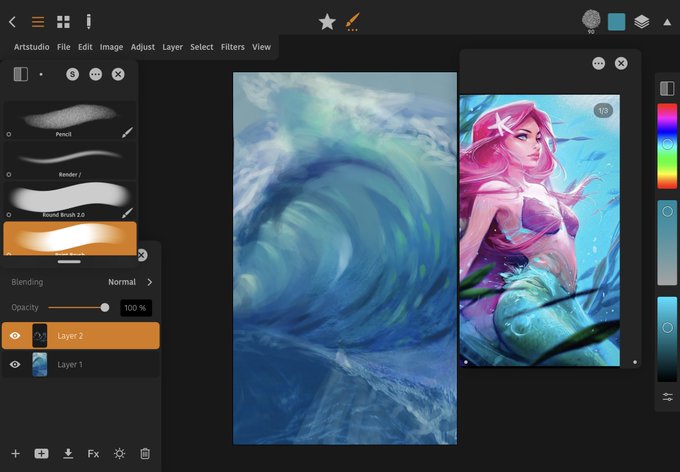The width and height of the screenshot is (680, 472).
Task: Hide Layer 1 with its eye icon
Action: 15,364
